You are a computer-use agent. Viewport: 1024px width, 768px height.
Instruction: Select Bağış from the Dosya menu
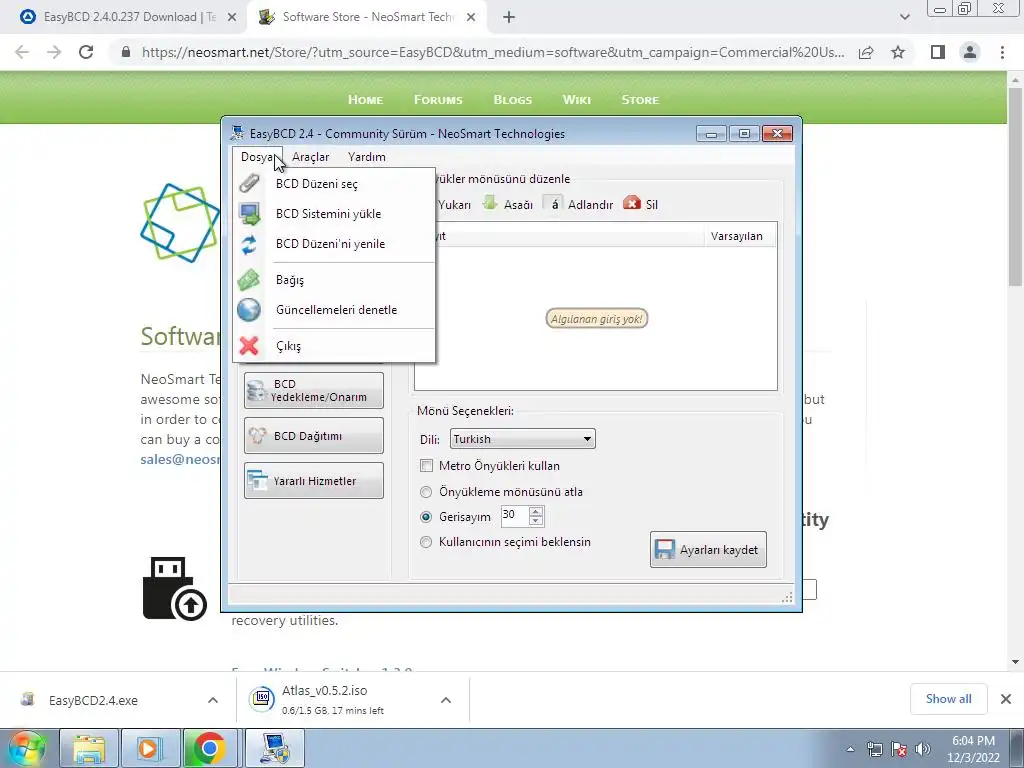pos(334,280)
